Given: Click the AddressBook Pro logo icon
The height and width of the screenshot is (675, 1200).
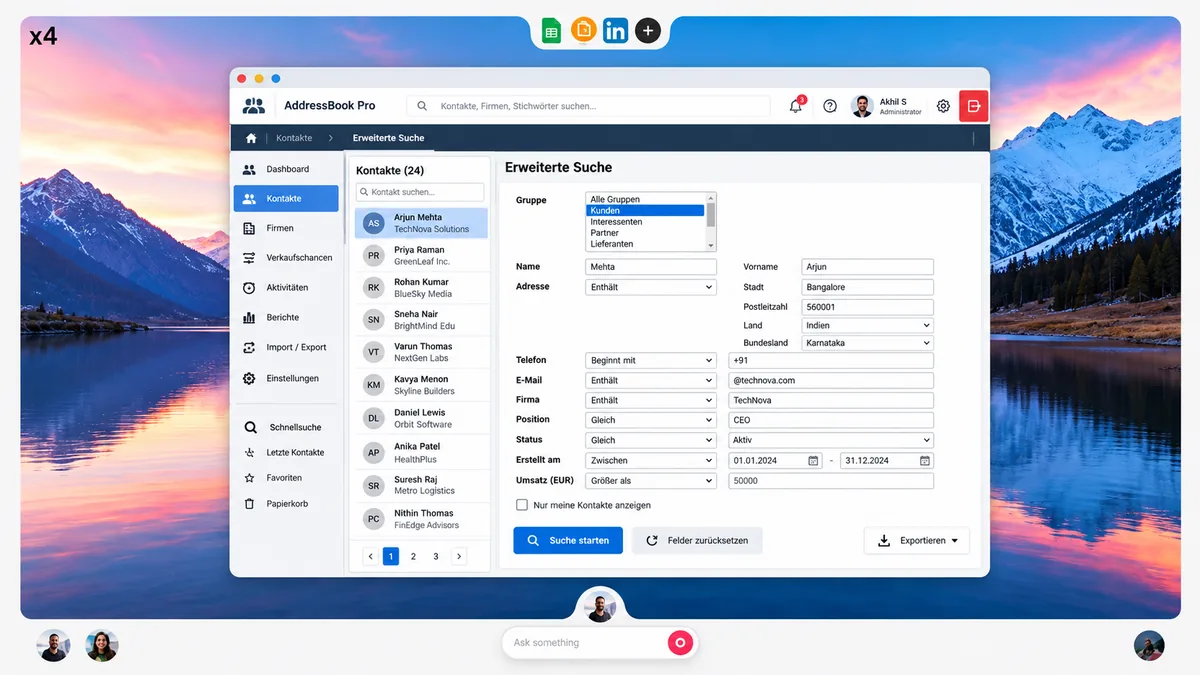Looking at the screenshot, I should coord(254,105).
